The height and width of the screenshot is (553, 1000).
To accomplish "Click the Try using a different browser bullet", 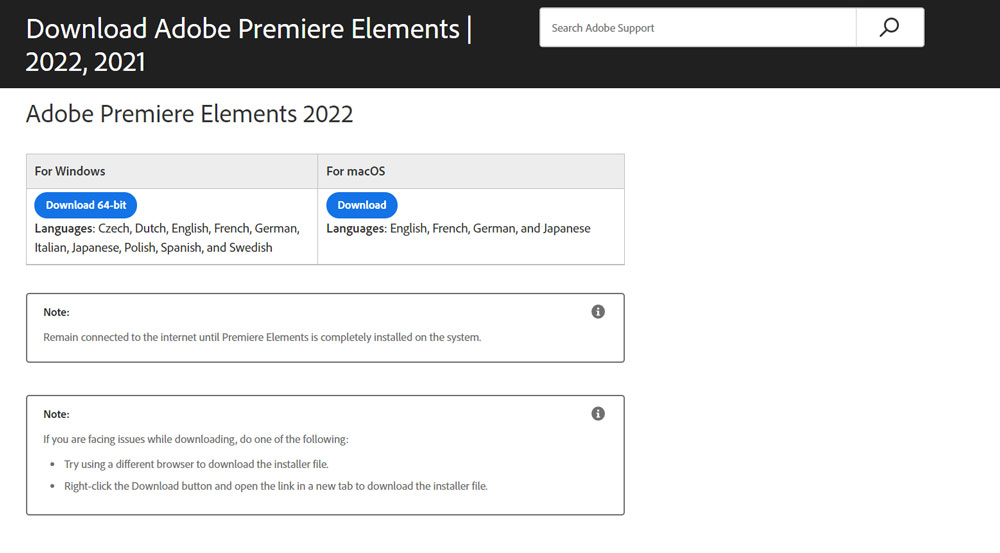I will [x=196, y=464].
